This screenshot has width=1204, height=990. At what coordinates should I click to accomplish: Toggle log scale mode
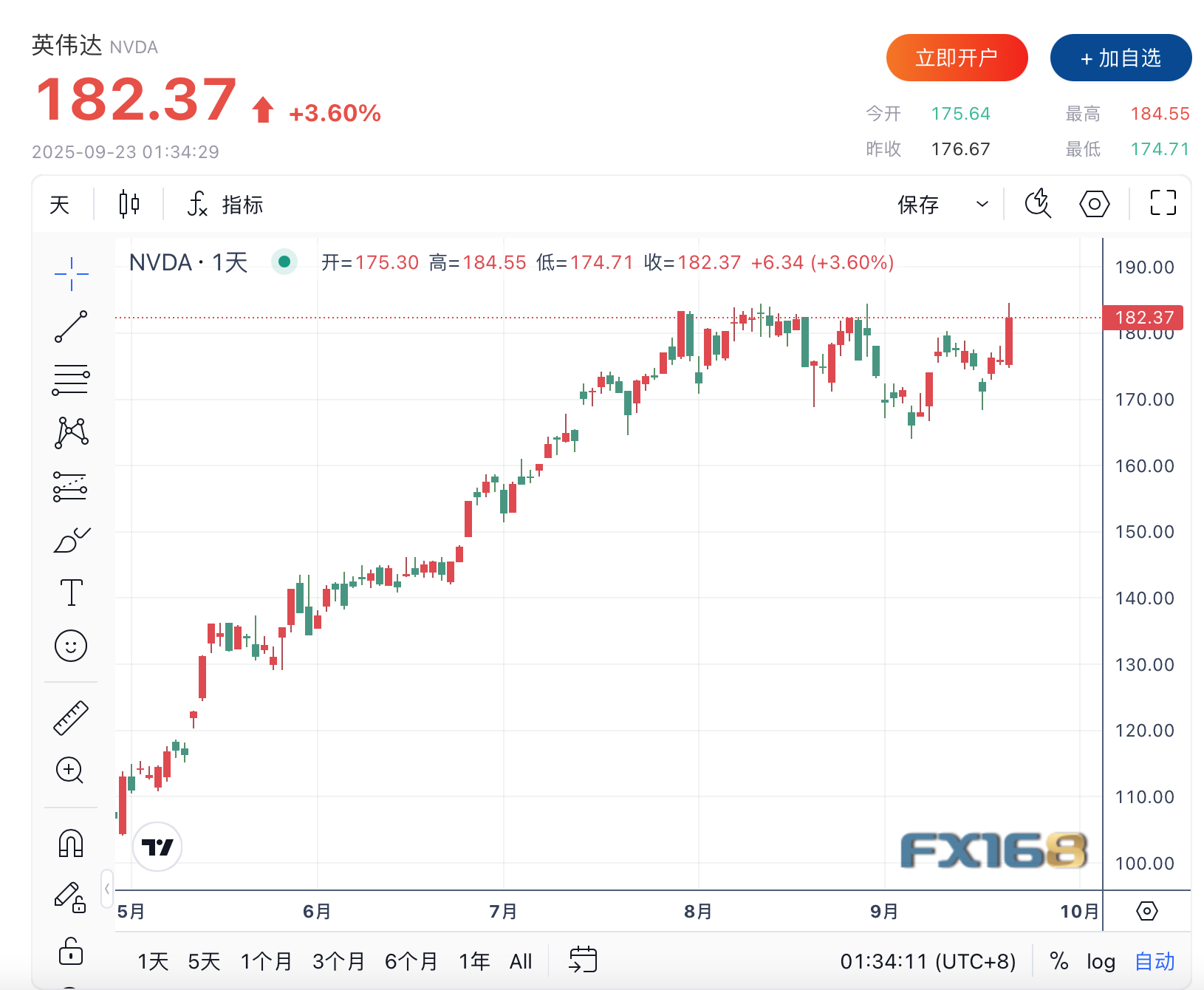[x=1101, y=962]
